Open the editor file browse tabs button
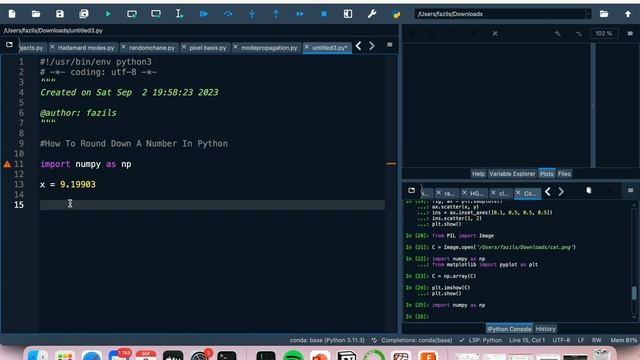This screenshot has height=360, width=640. click(9, 44)
